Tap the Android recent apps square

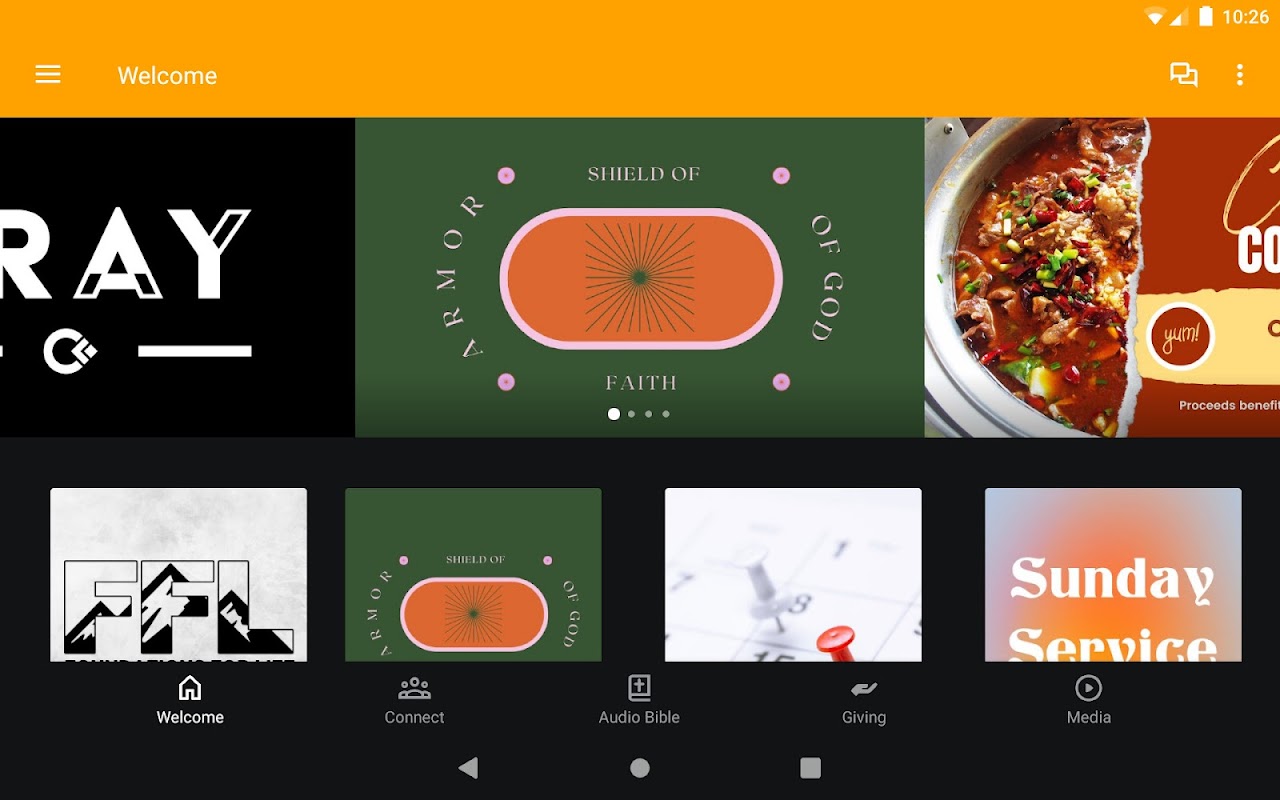point(811,768)
